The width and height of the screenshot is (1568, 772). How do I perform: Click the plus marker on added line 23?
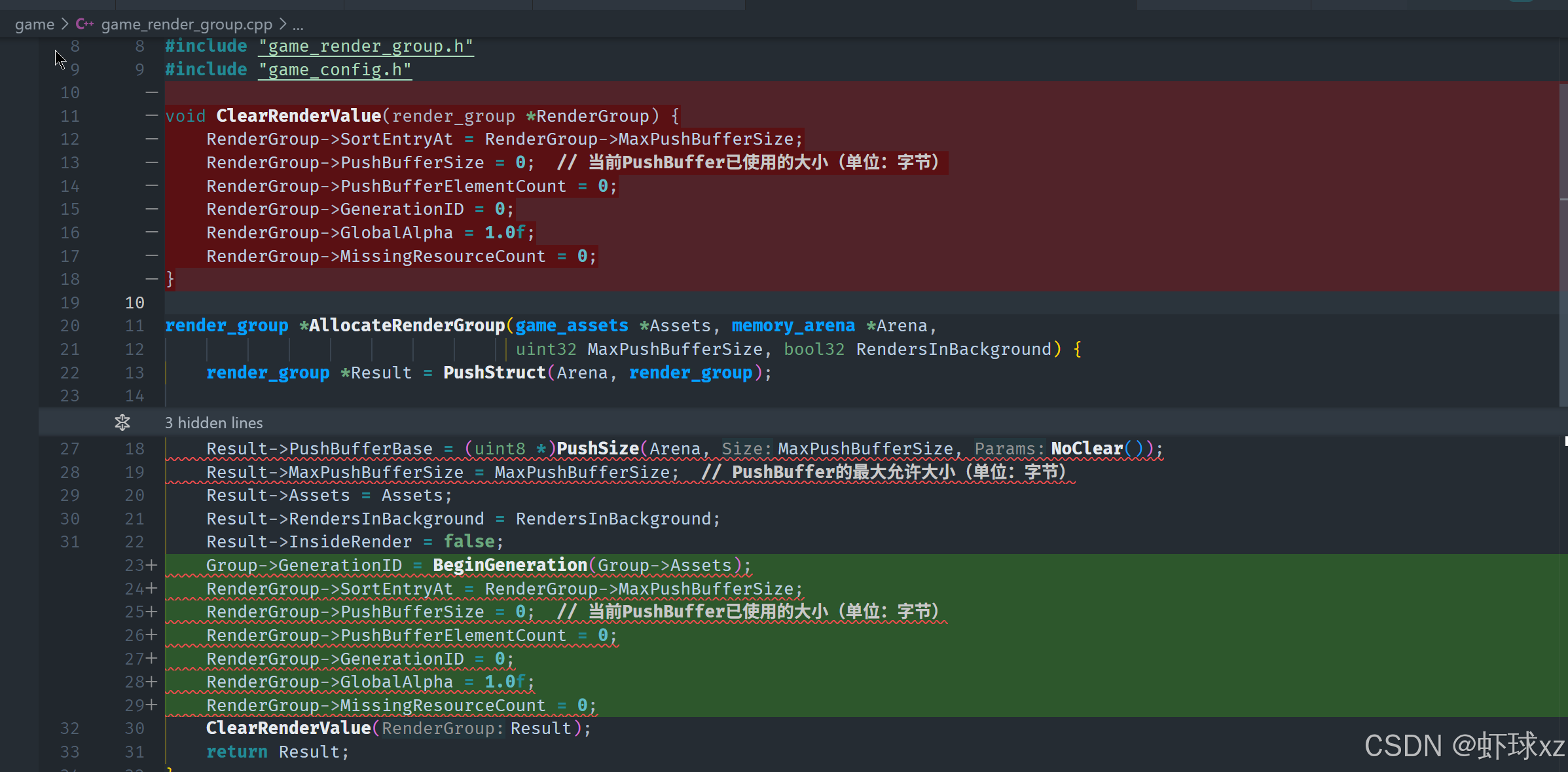tap(152, 565)
